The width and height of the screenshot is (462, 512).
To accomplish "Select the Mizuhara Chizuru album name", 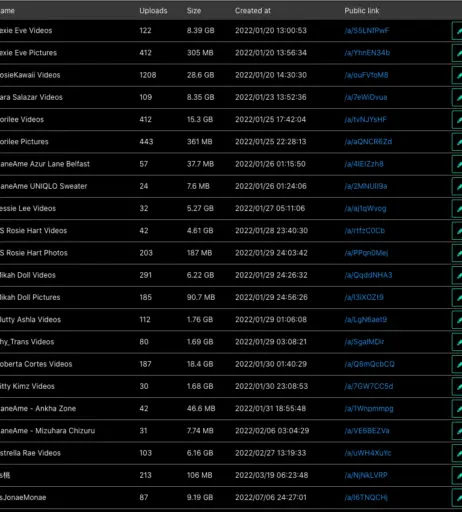I will (47, 431).
